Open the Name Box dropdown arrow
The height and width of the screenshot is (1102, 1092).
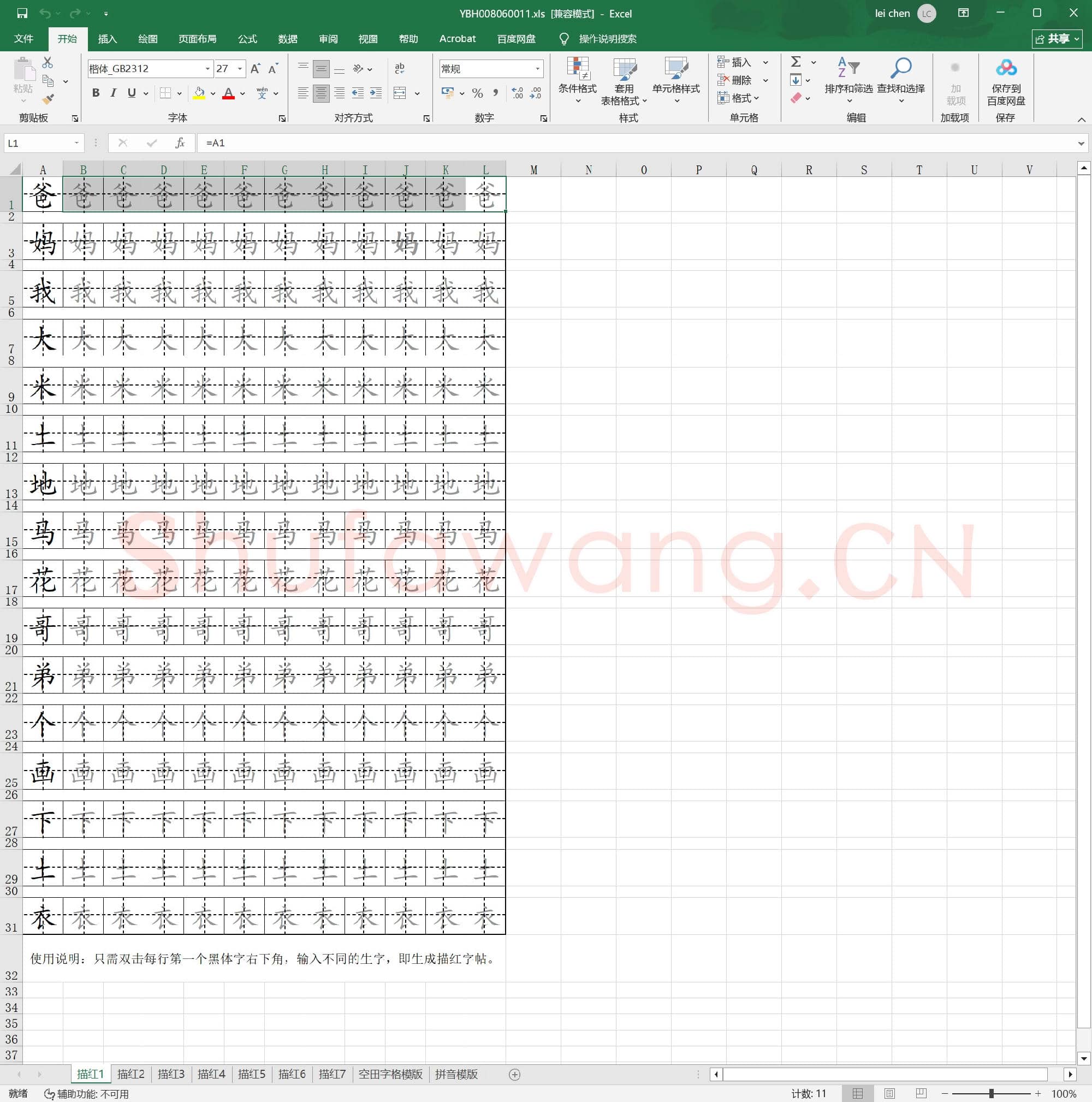pos(76,143)
